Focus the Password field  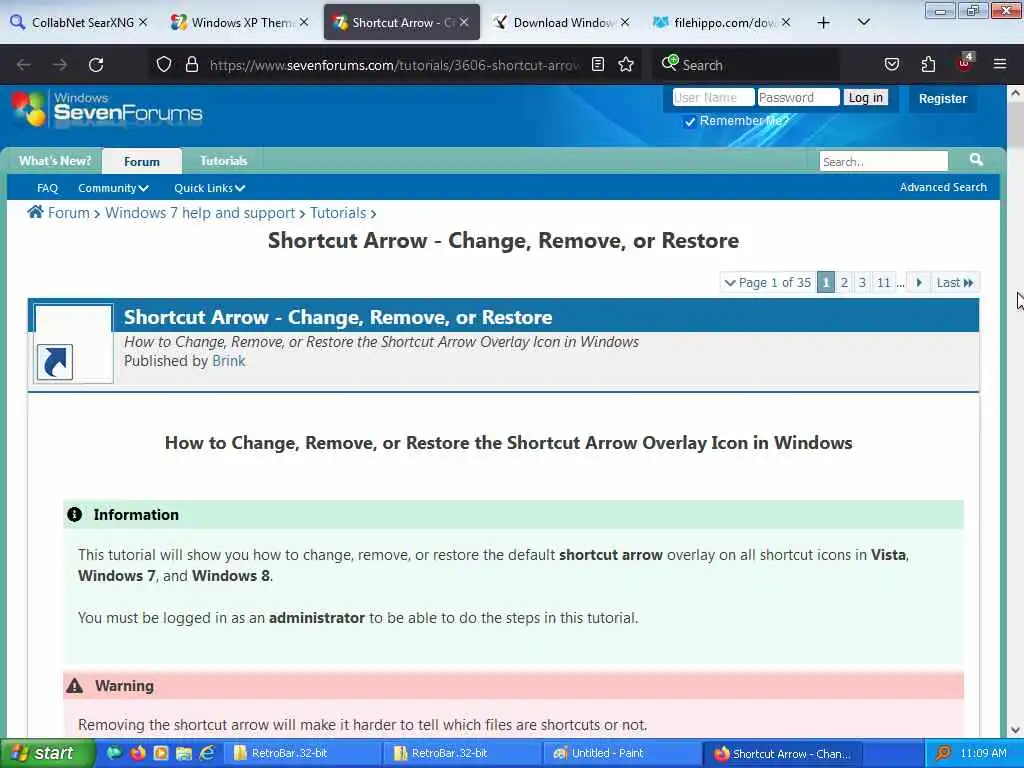[798, 97]
